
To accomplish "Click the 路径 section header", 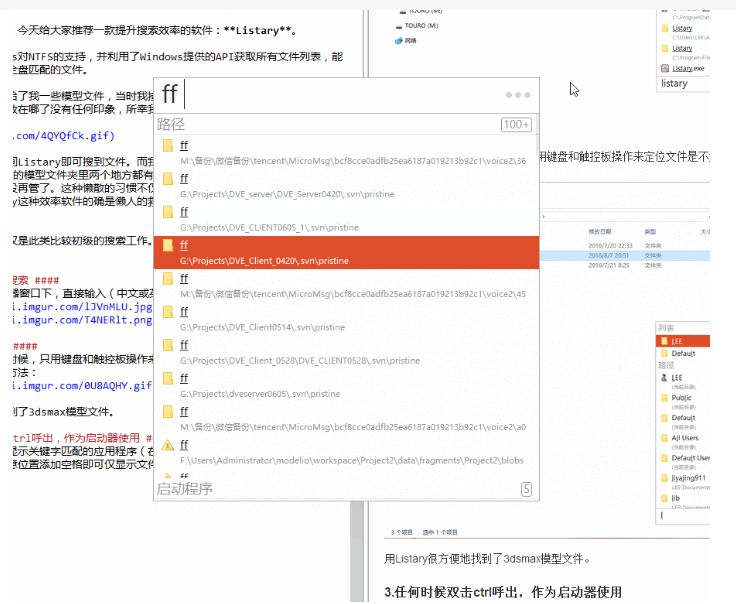I will coord(171,124).
